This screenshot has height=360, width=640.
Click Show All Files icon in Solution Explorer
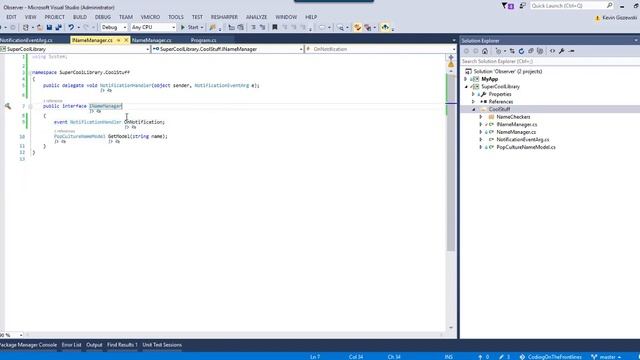(x=540, y=51)
